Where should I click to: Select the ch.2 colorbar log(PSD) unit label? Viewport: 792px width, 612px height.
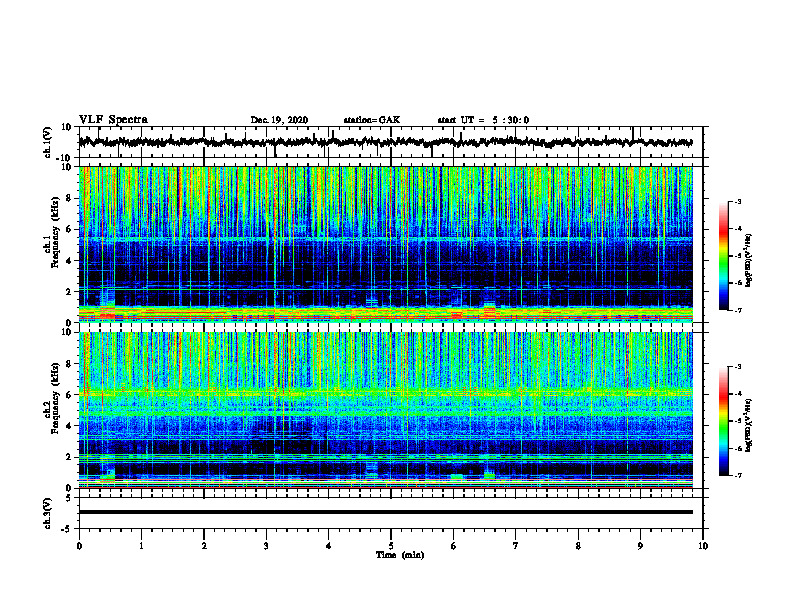[x=749, y=425]
